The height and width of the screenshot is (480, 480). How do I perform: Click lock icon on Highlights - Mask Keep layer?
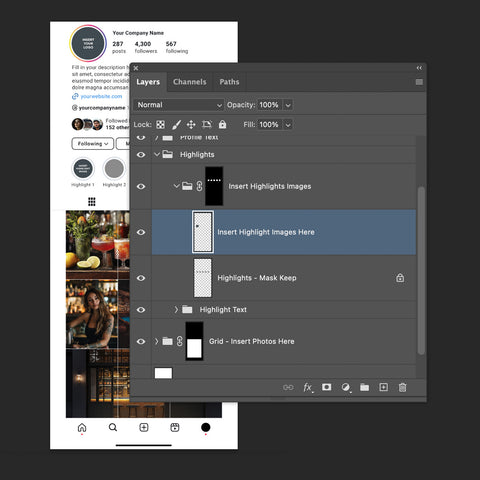[400, 278]
